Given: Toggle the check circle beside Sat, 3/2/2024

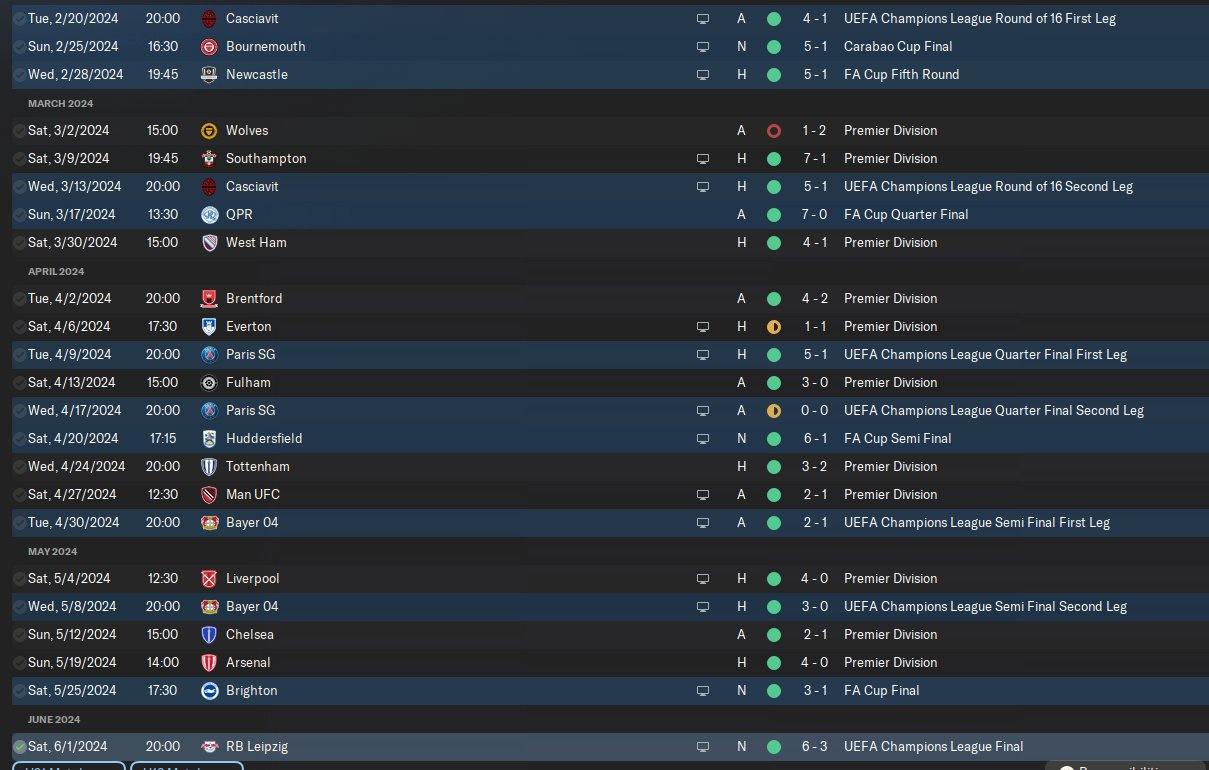Looking at the screenshot, I should click(x=20, y=130).
